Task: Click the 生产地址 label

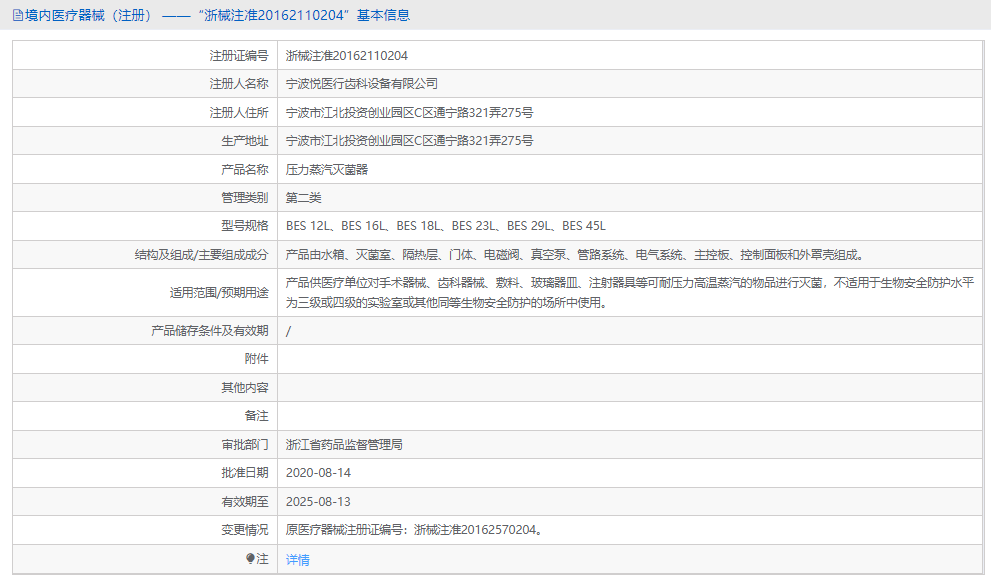Action: tap(245, 141)
